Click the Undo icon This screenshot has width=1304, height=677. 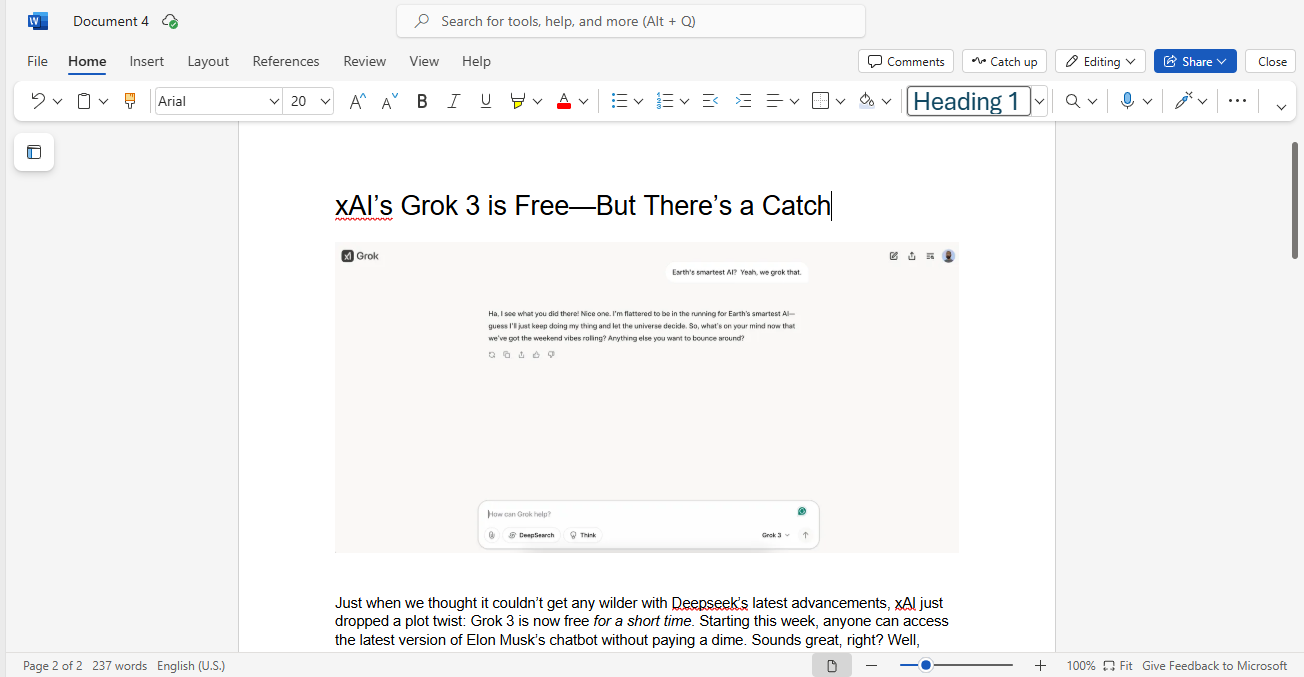click(38, 101)
